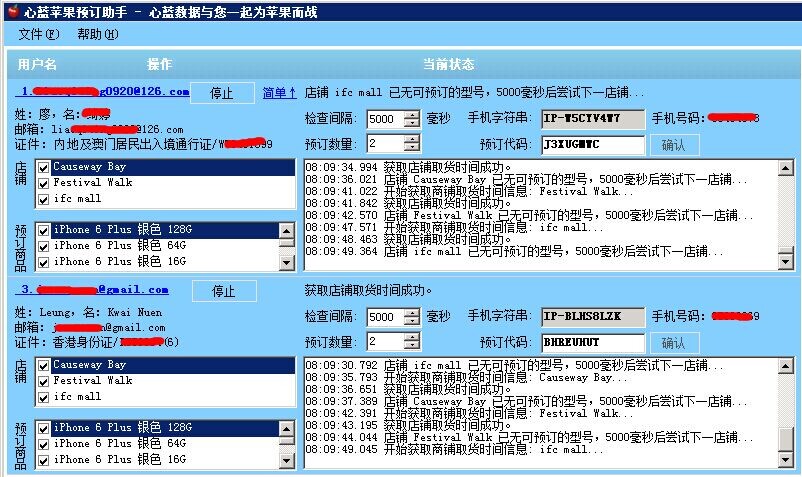This screenshot has height=477, width=802.
Task: Click log panel up arrow for account 3
Action: click(x=785, y=366)
